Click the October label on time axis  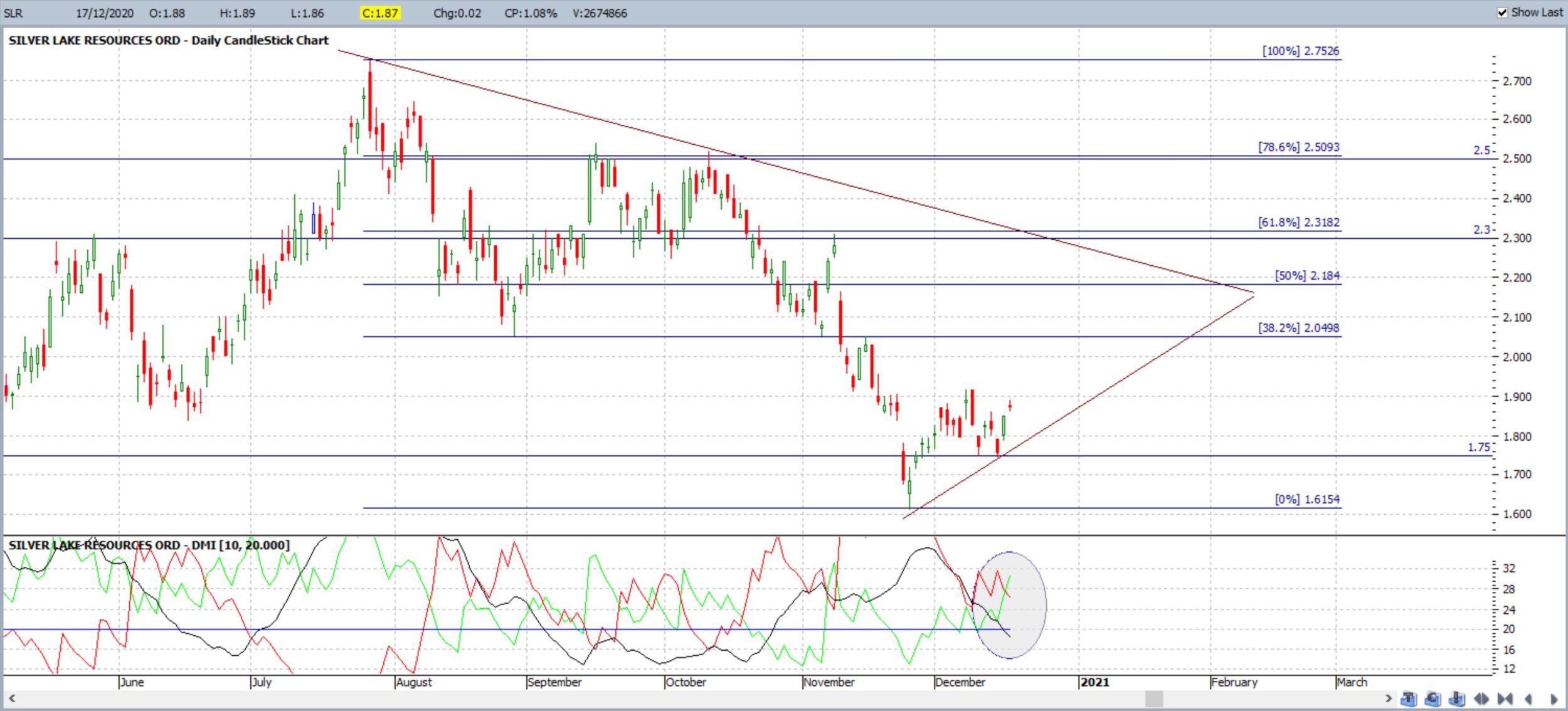click(686, 682)
